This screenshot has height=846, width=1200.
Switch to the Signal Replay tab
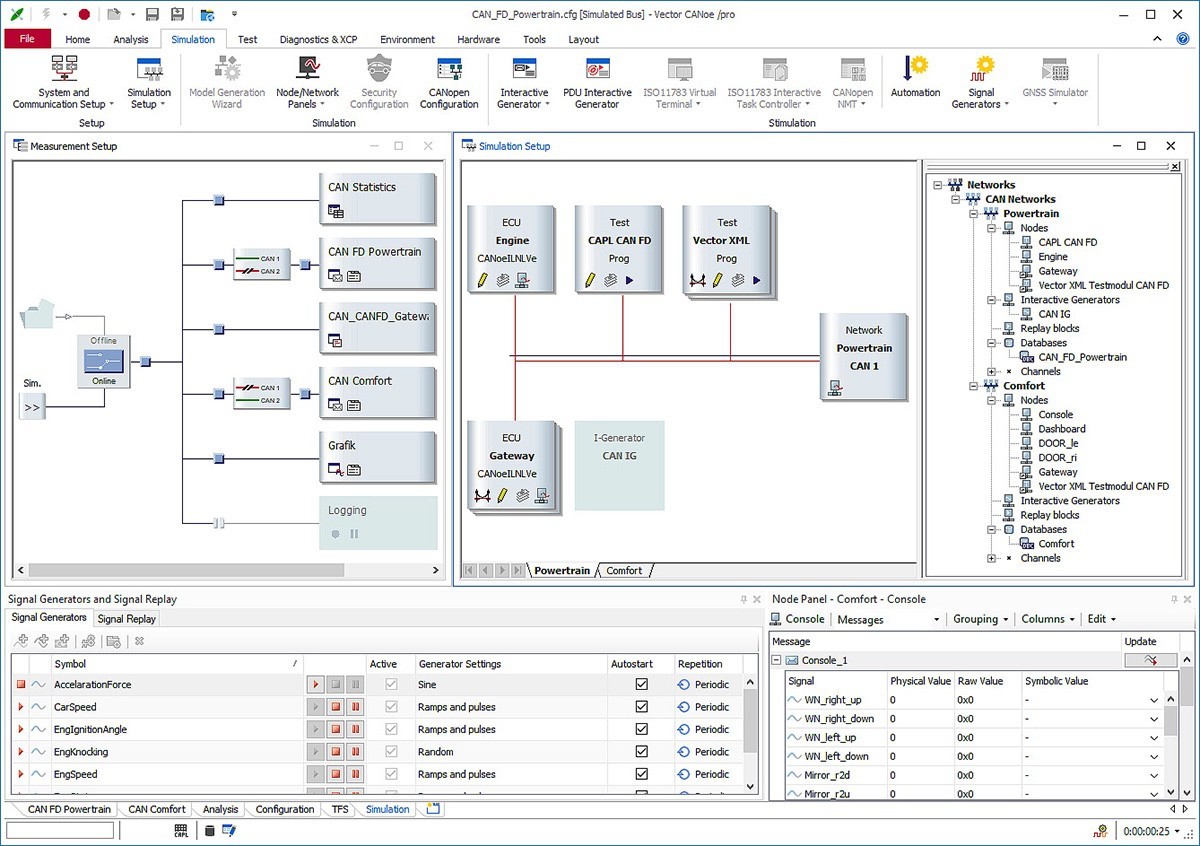click(126, 619)
